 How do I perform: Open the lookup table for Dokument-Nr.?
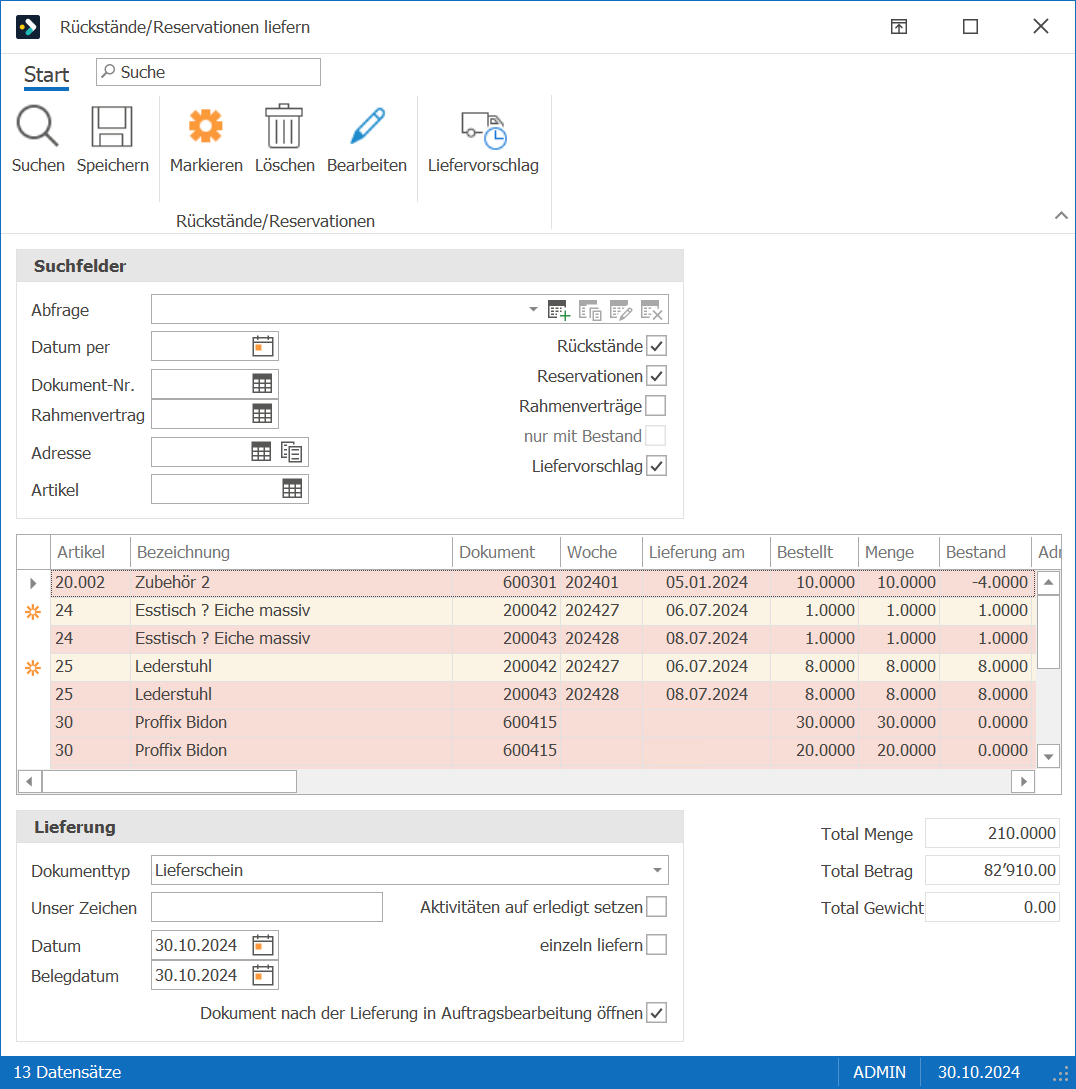pyautogui.click(x=262, y=384)
